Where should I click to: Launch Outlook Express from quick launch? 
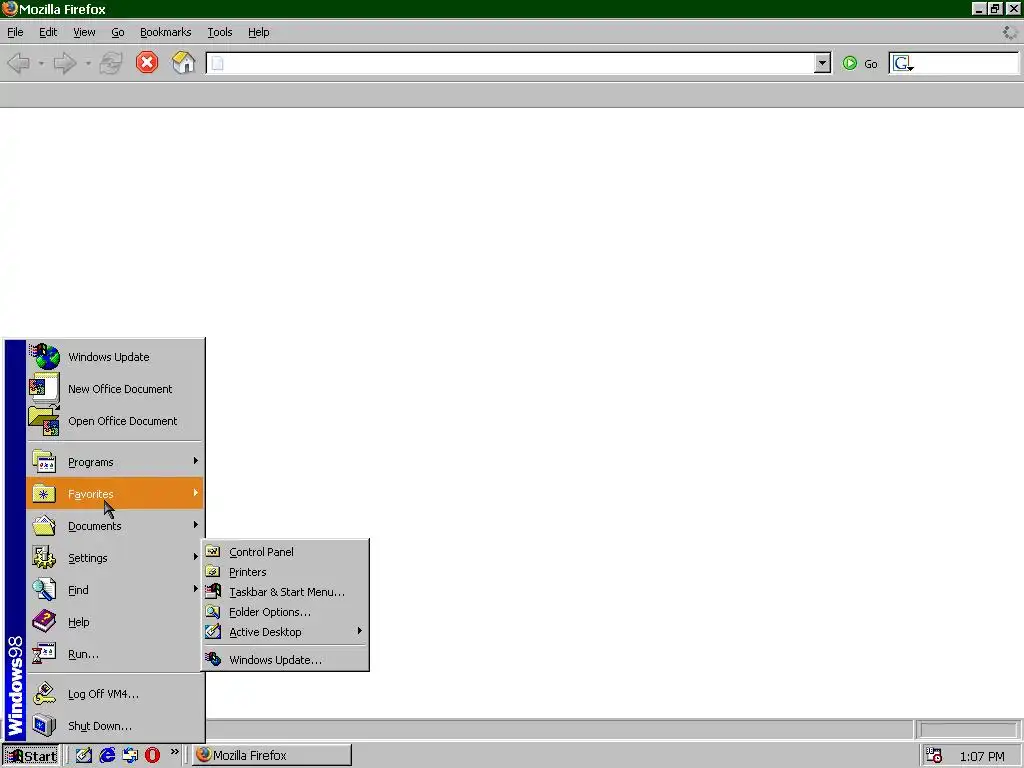click(130, 755)
